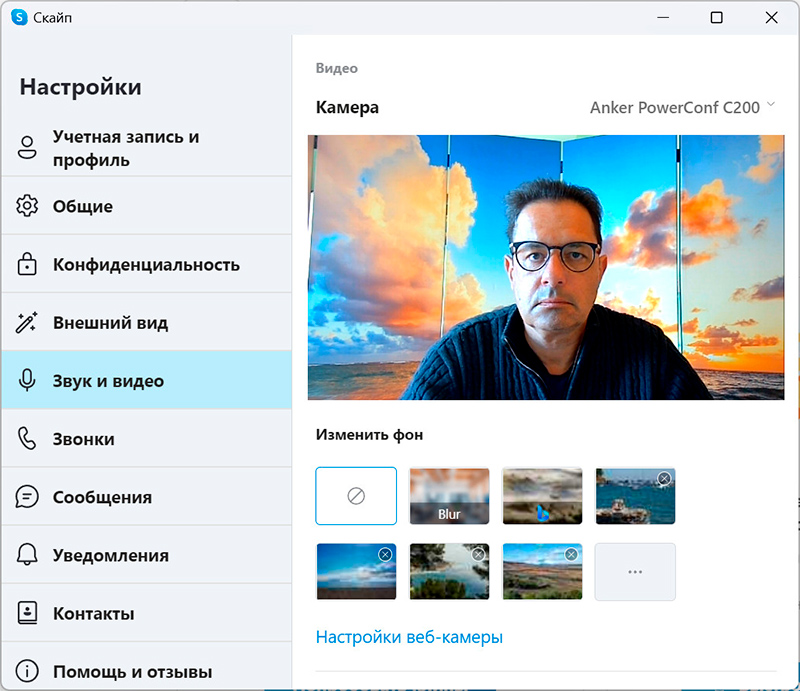Expand the Anker PowerConf C200 camera dropdown
This screenshot has height=691, width=800.
point(682,107)
